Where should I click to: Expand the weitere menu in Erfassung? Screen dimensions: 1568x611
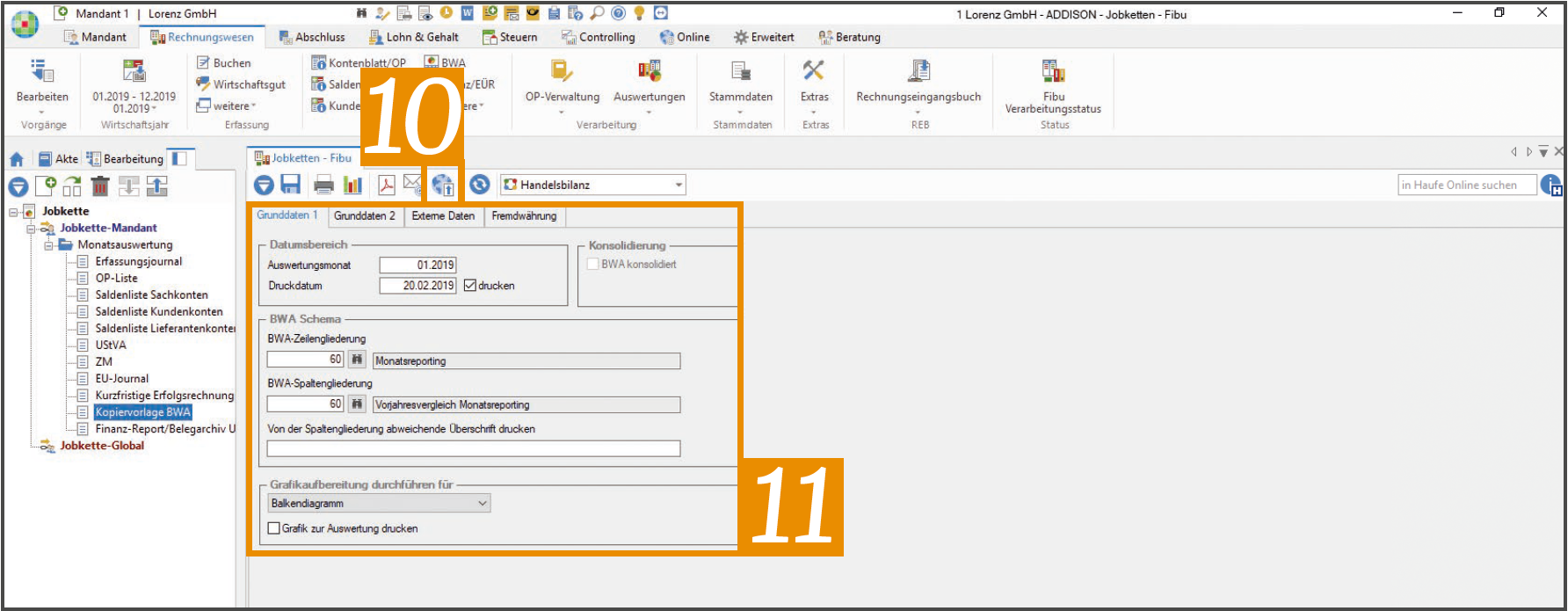click(227, 106)
